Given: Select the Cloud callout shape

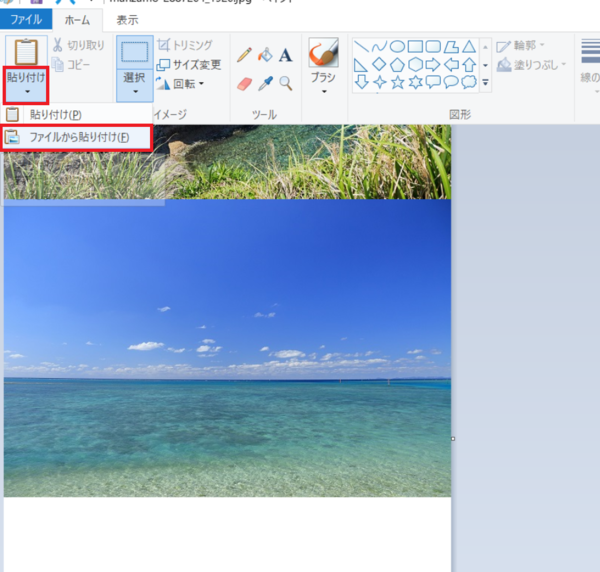Looking at the screenshot, I should click(469, 82).
